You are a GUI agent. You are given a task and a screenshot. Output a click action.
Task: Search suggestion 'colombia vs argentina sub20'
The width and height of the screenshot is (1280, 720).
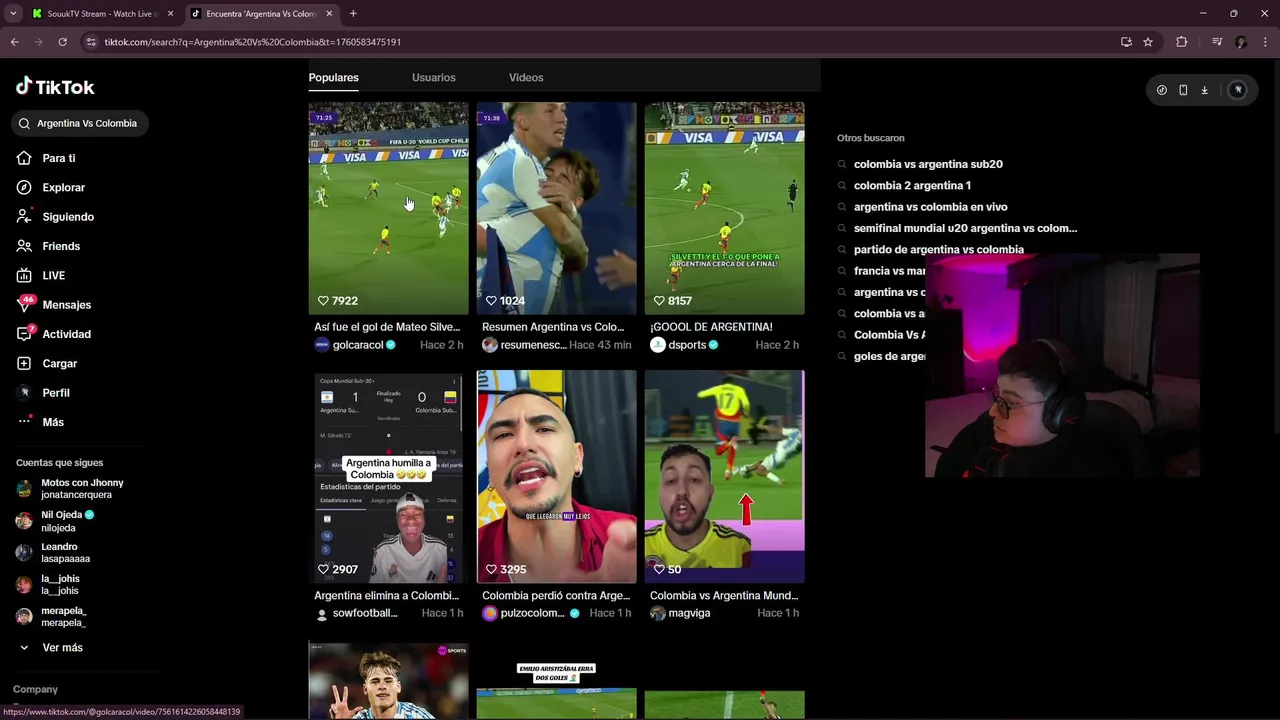click(928, 164)
